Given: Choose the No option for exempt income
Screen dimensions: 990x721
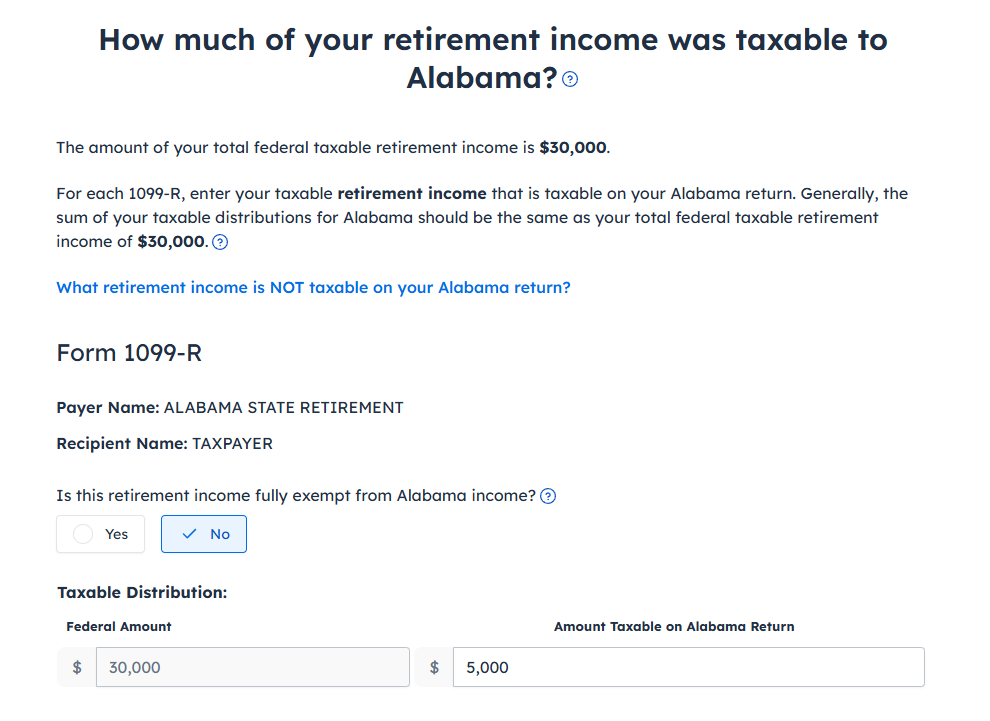Looking at the screenshot, I should pyautogui.click(x=204, y=534).
